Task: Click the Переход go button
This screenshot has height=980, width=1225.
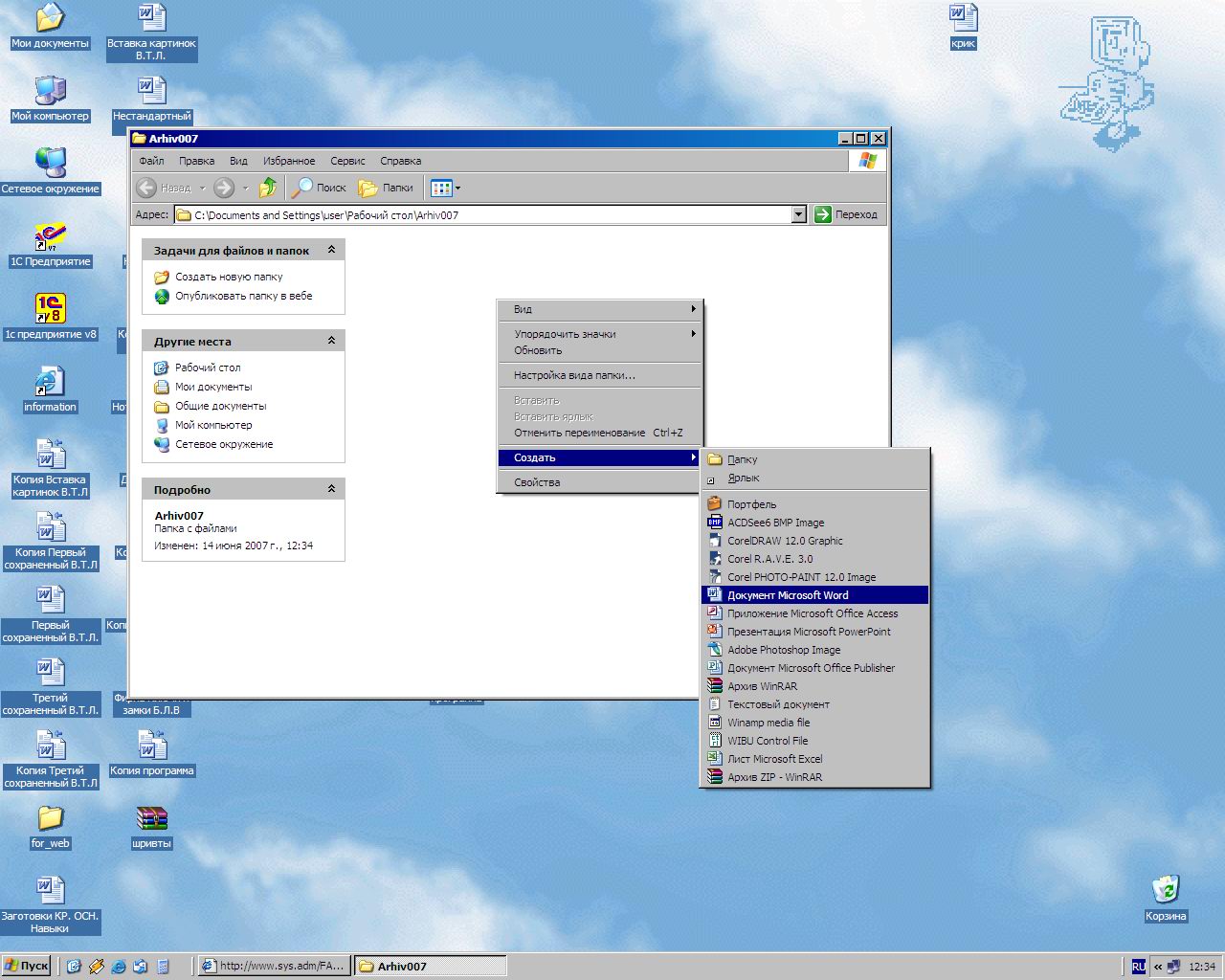Action: point(846,215)
